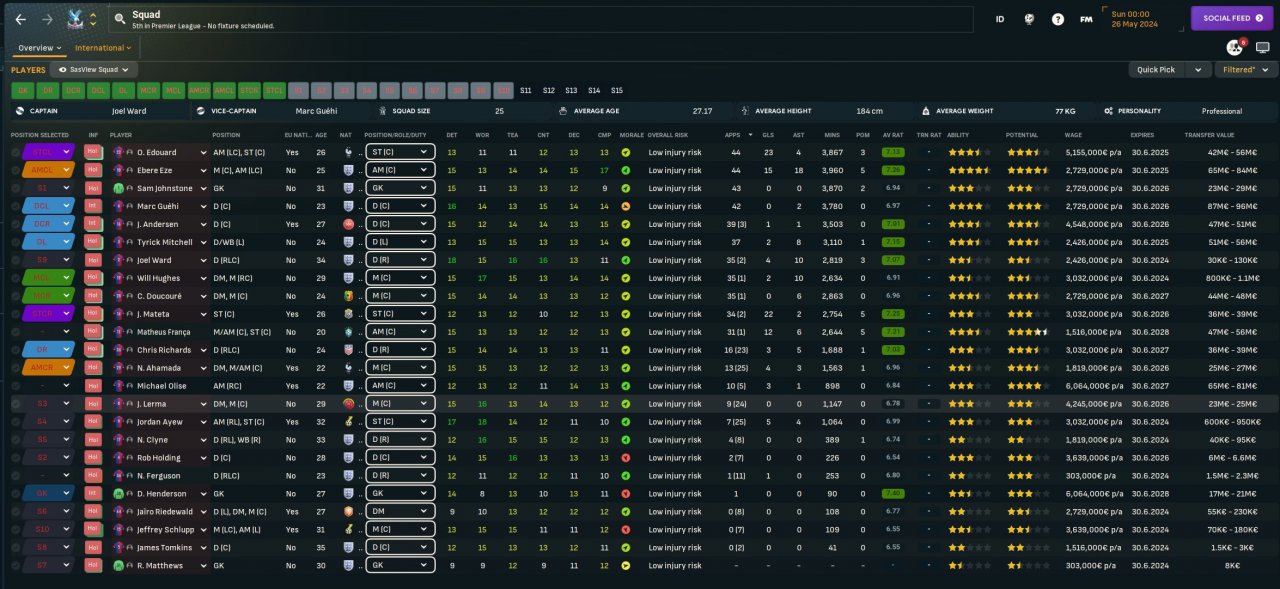Click O. Edouard's Hol info badge
Image resolution: width=1280 pixels, height=589 pixels.
click(93, 152)
